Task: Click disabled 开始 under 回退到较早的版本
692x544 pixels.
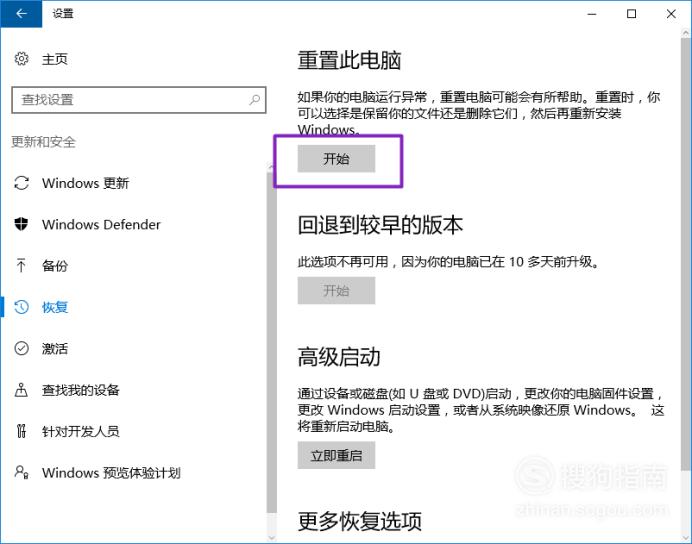Action: point(336,290)
